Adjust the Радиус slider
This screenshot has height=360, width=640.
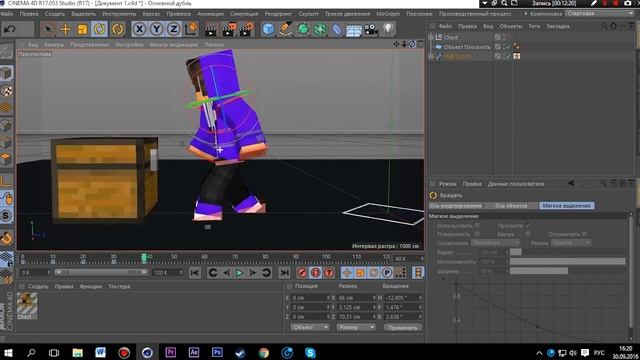(x=567, y=252)
